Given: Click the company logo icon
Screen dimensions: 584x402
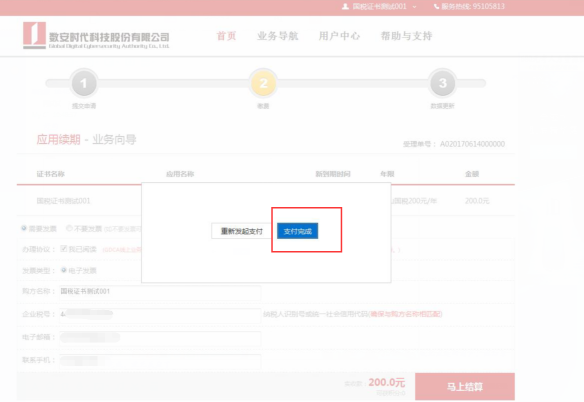Looking at the screenshot, I should click(x=34, y=35).
